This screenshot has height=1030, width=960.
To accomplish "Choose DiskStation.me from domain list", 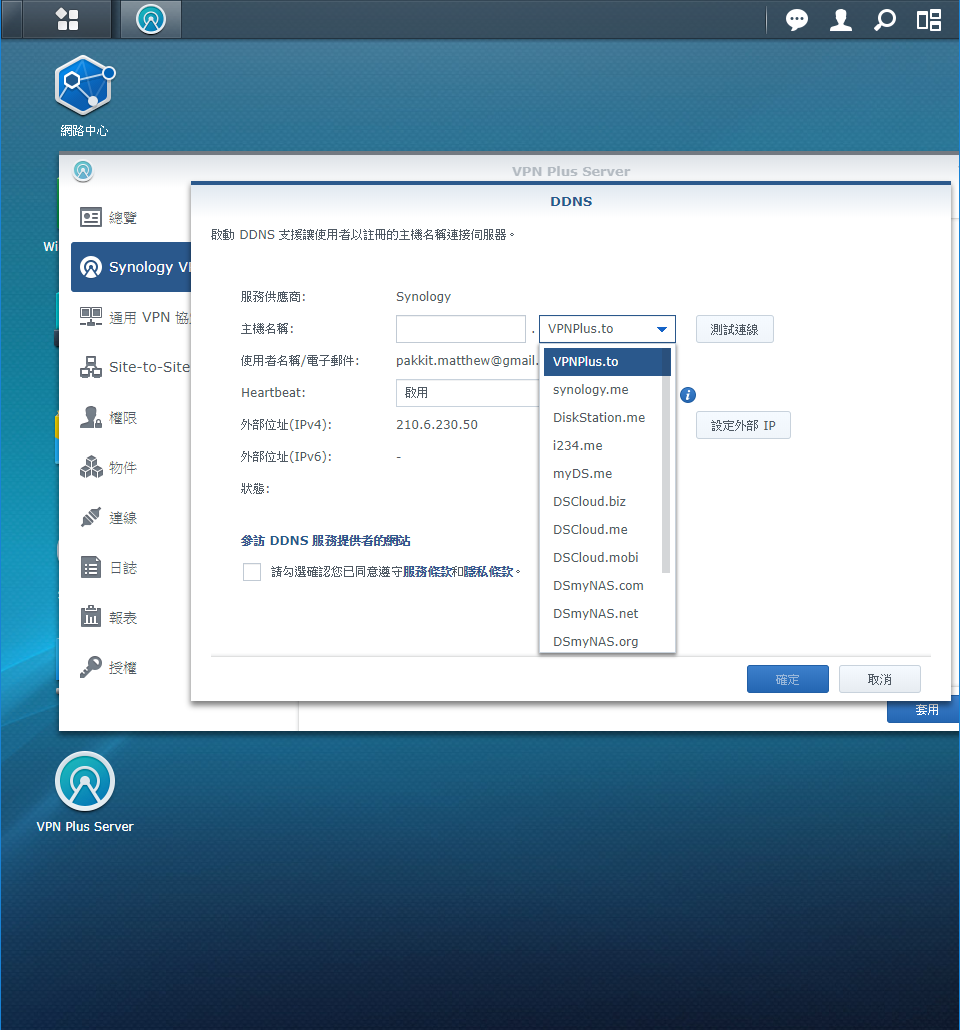I will coord(603,418).
